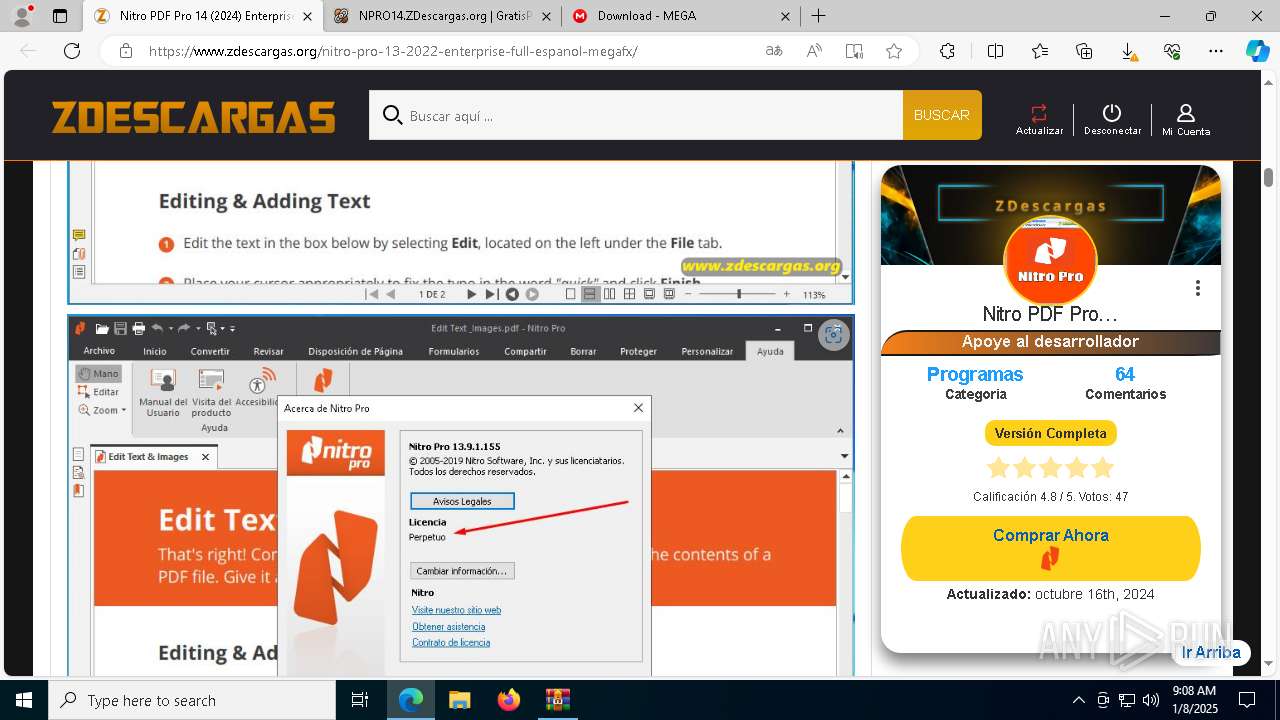Click the Calificación 4.8 / 5 text
Image resolution: width=1280 pixels, height=720 pixels.
point(1050,497)
